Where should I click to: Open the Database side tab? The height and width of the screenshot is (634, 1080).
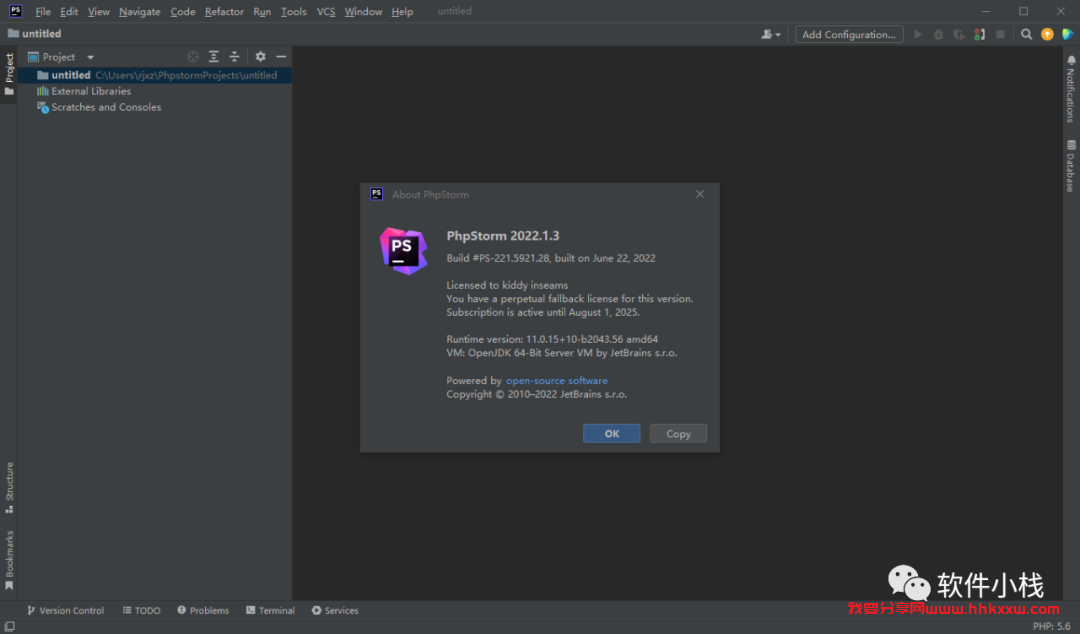pyautogui.click(x=1071, y=166)
